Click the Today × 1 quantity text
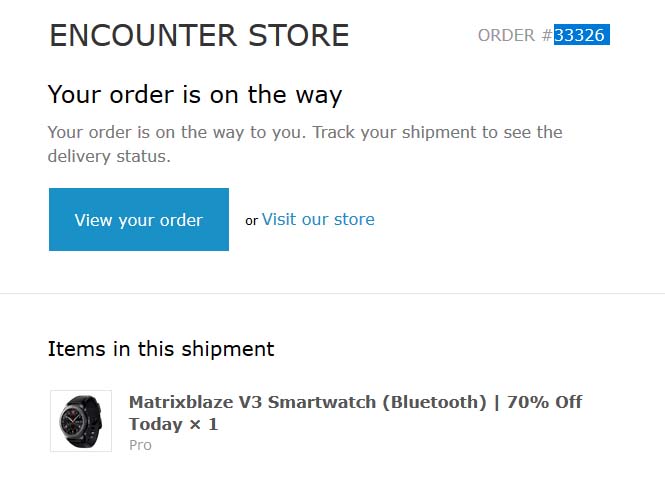 coord(173,424)
